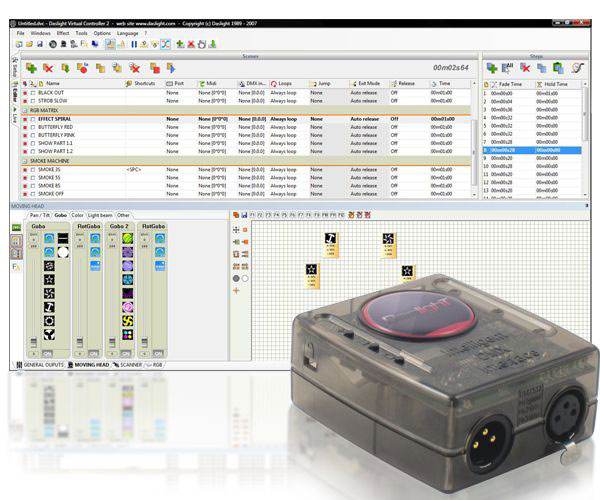600x500 pixels.
Task: Click the FX icon in left sidebar
Action: pyautogui.click(x=16, y=267)
